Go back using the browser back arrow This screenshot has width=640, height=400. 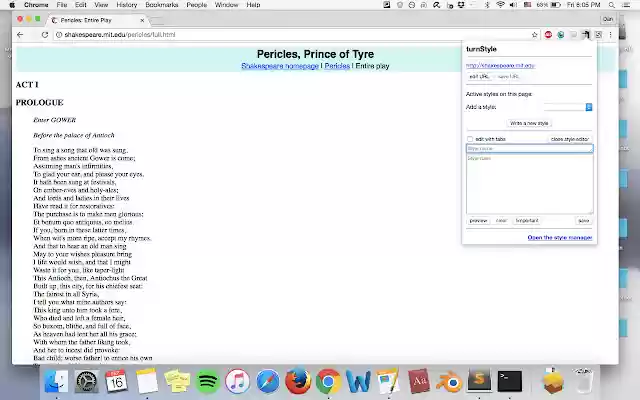[20, 35]
